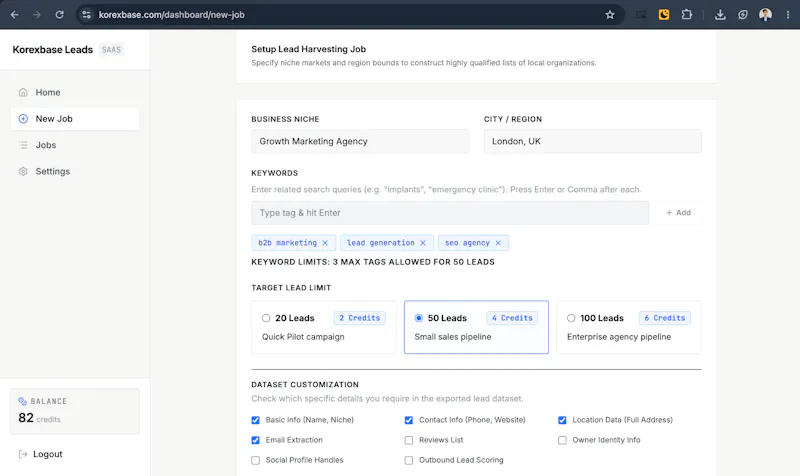Enable Owner Identity Info checkbox
The image size is (800, 476).
tap(562, 440)
